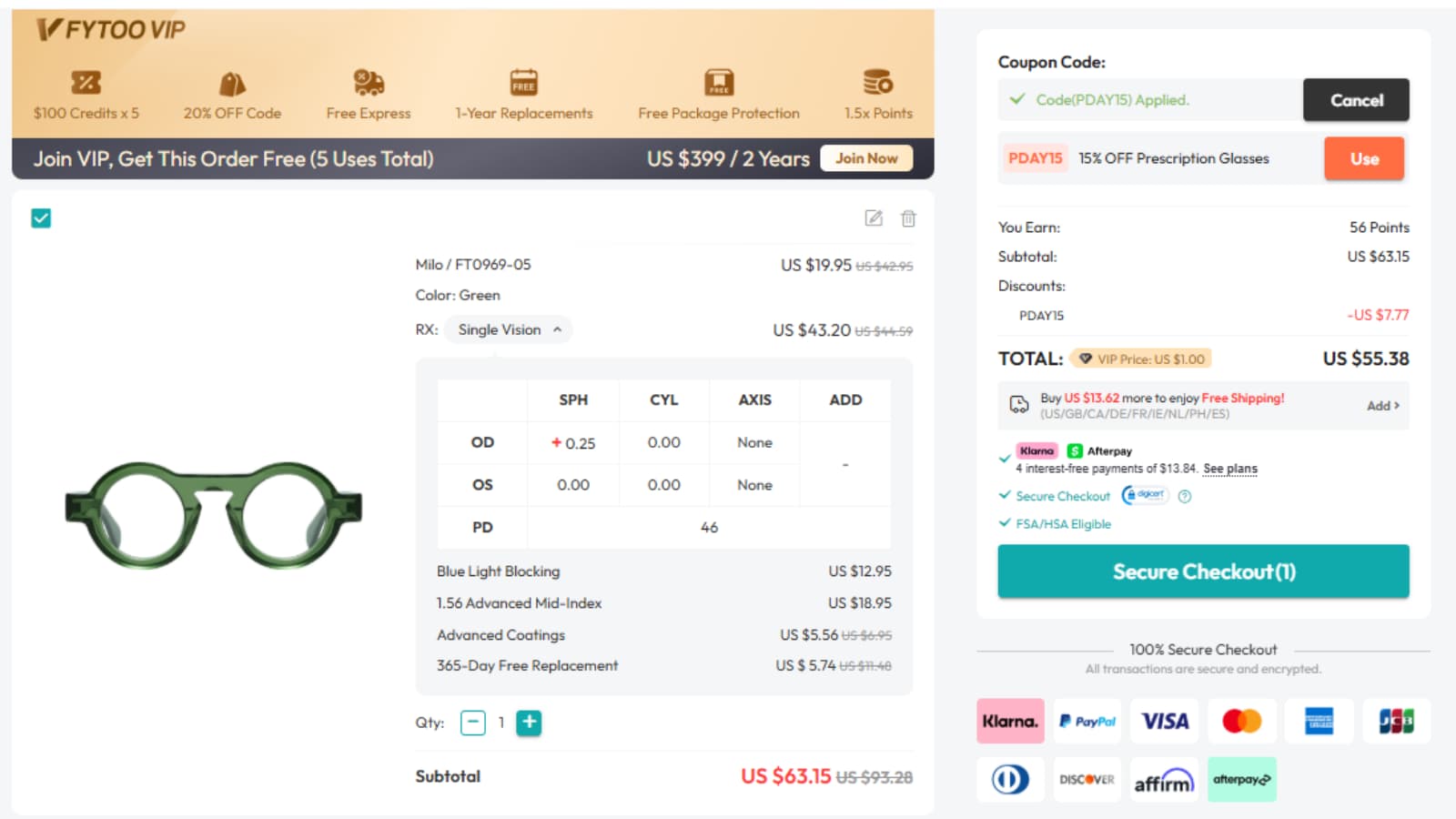Screen dimensions: 1456x819
Task: Delete the Milo glasses from cart
Action: 908,217
